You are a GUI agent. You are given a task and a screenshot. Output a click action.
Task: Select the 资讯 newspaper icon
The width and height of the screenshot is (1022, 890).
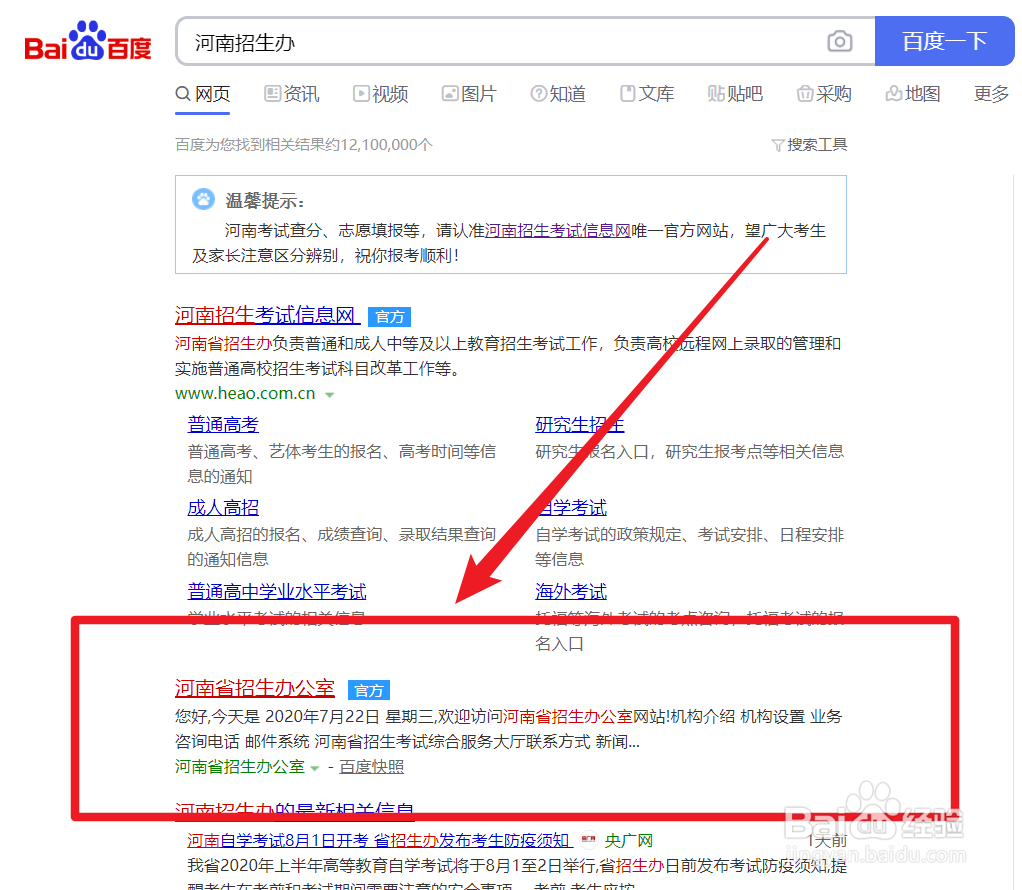point(271,93)
